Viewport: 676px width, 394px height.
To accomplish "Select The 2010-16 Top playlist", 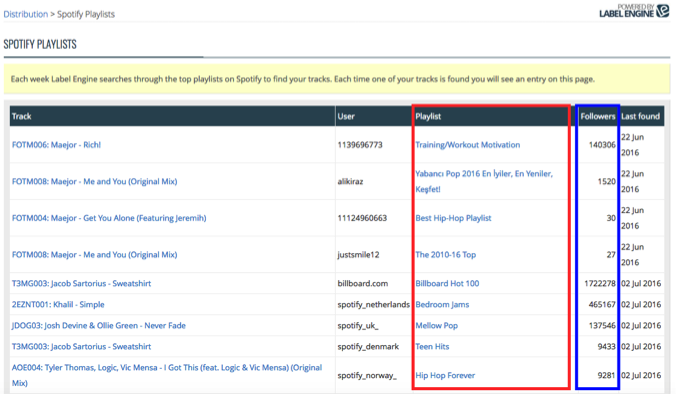I will (445, 255).
